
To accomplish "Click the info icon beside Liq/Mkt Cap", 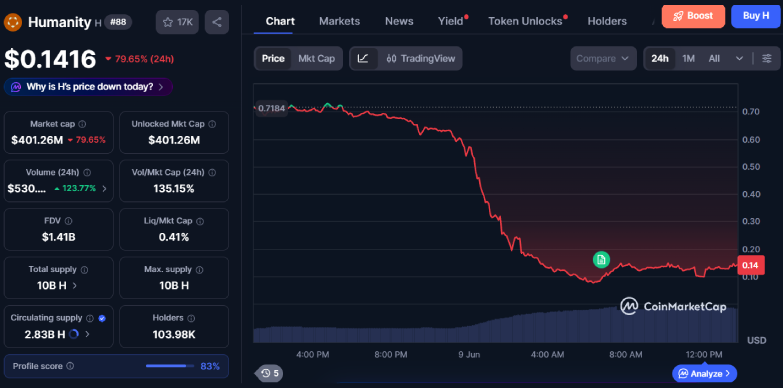I will tap(200, 221).
